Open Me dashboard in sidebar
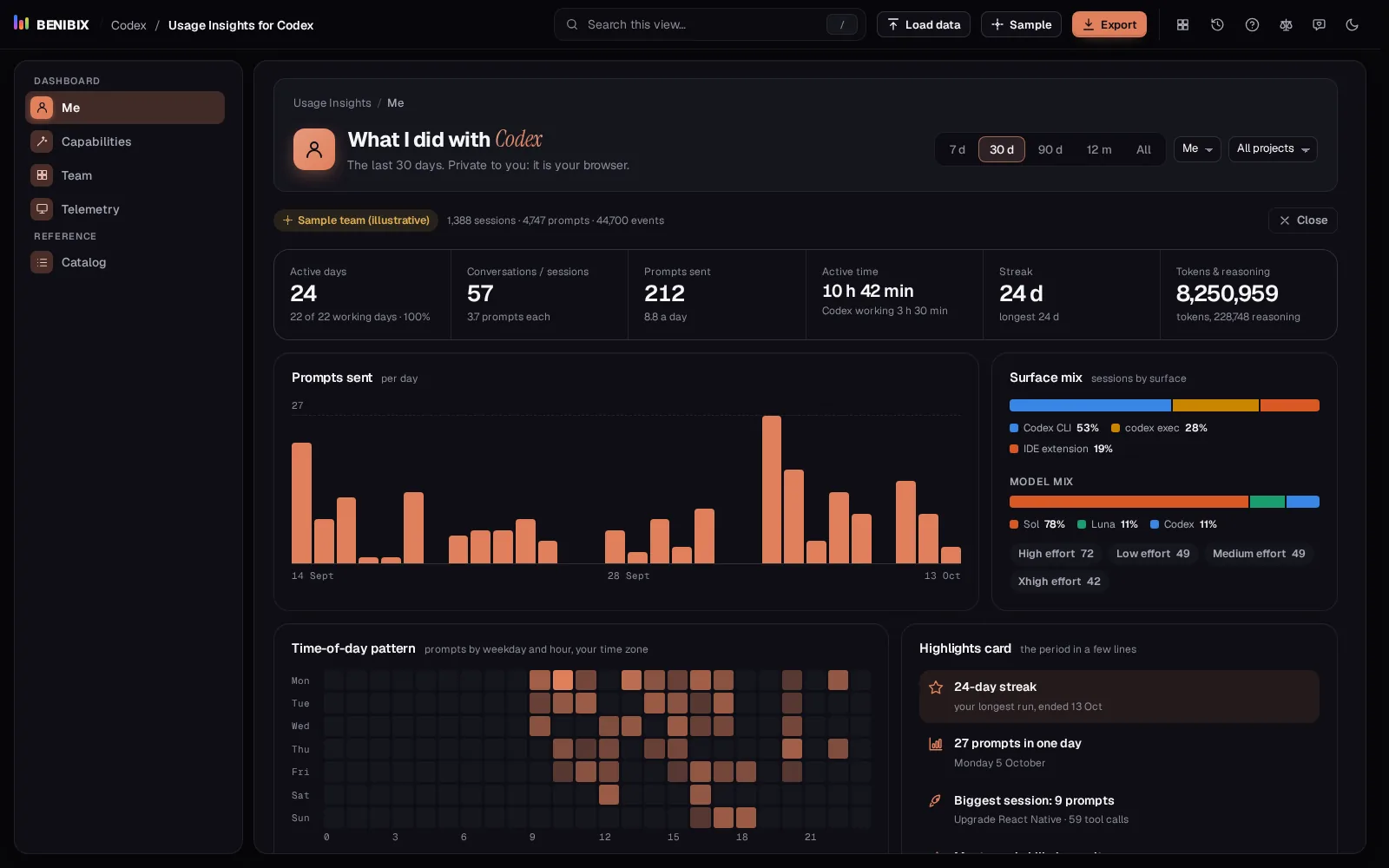Viewport: 1389px width, 868px height. 125,108
